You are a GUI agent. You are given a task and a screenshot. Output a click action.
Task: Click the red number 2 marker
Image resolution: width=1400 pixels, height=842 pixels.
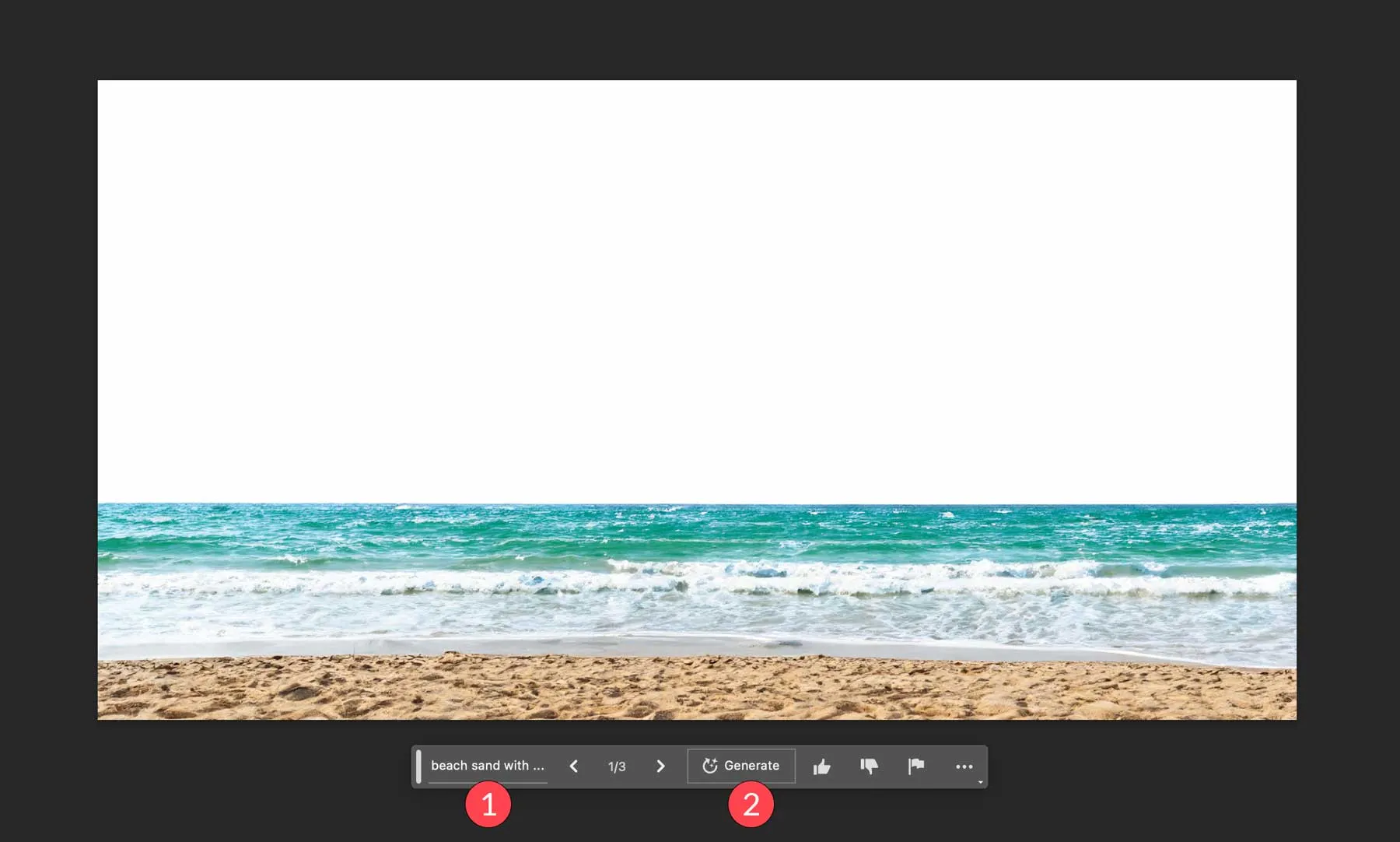(751, 805)
